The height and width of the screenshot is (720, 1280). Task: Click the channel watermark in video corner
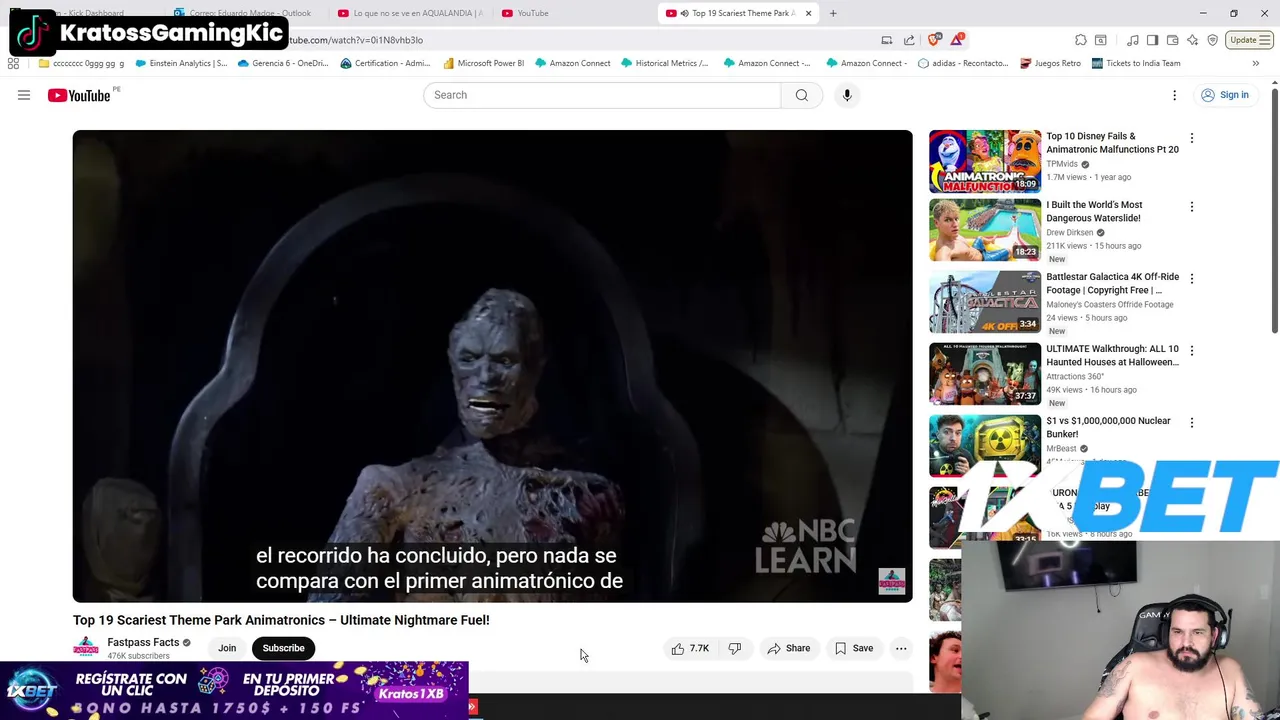892,581
